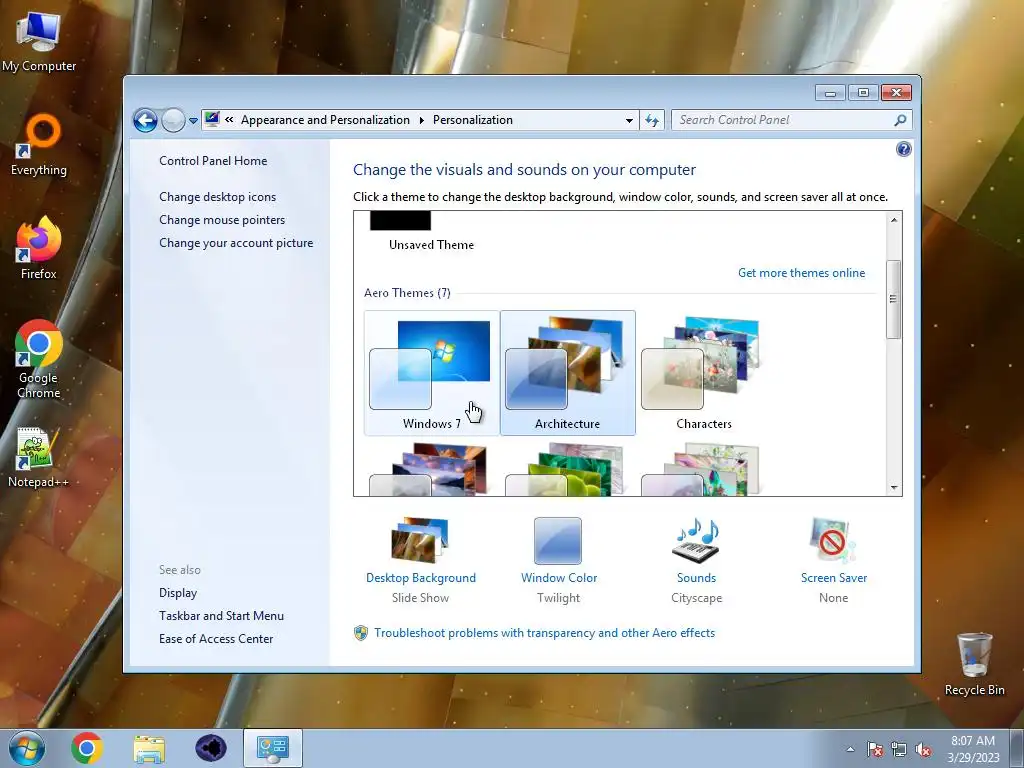Screen dimensions: 1024x768
Task: Open the Recycle Bin
Action: click(974, 664)
